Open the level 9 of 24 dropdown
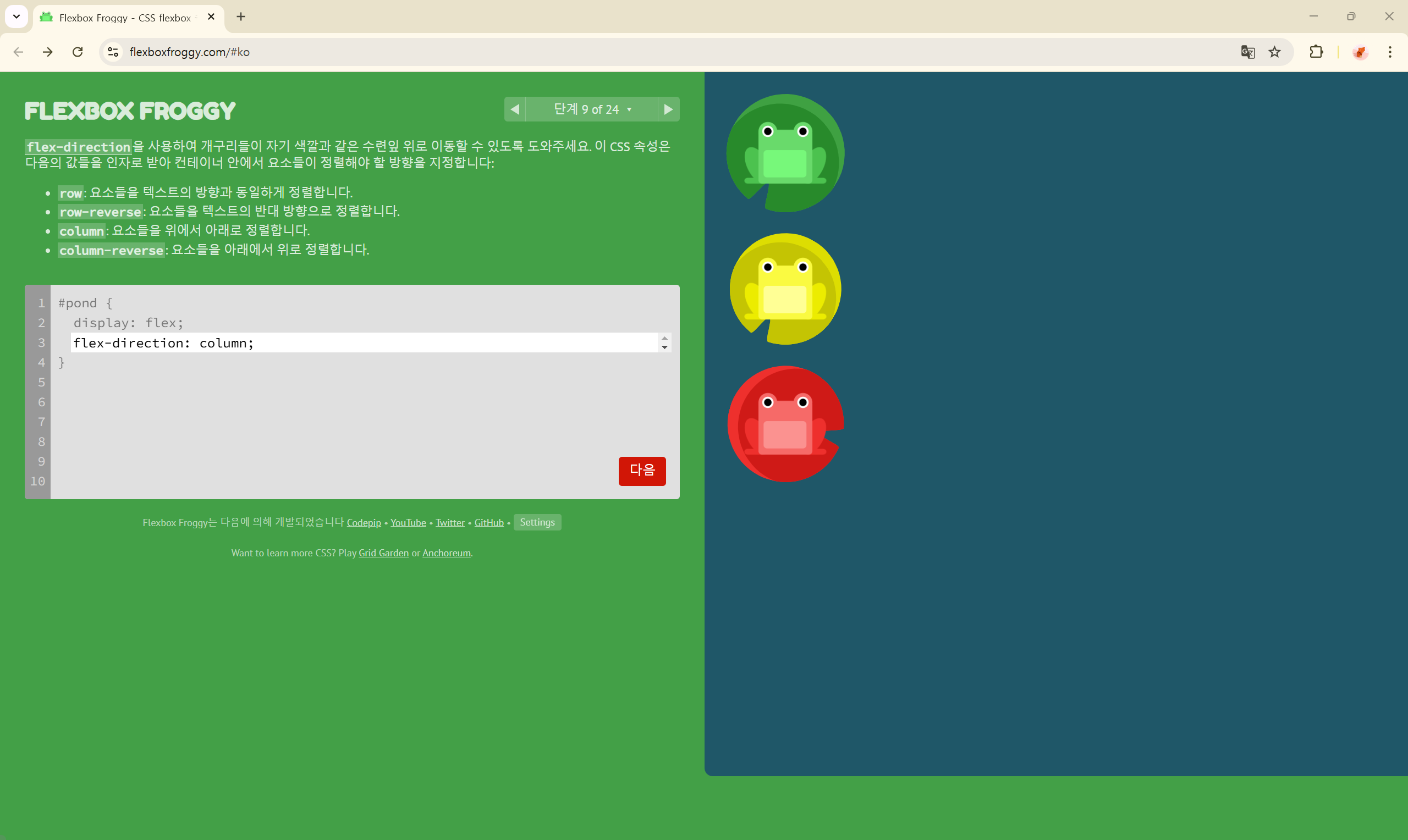 pos(592,109)
